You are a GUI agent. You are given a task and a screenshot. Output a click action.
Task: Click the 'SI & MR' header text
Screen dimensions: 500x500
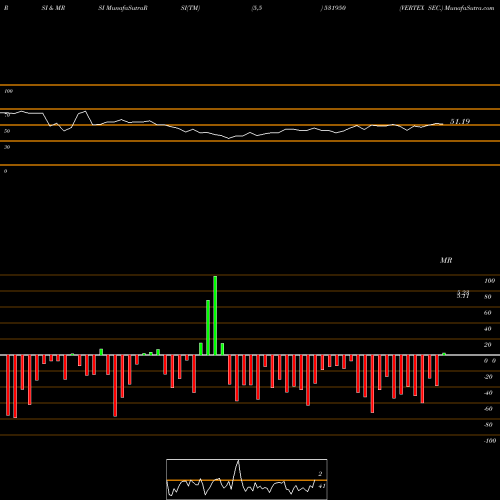coord(53,8)
